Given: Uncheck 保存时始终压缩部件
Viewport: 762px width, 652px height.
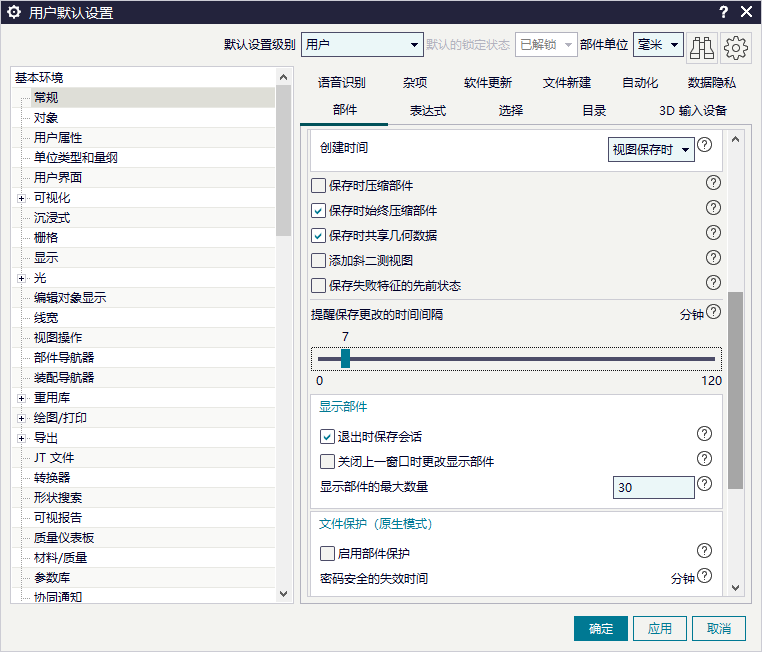Looking at the screenshot, I should click(318, 210).
